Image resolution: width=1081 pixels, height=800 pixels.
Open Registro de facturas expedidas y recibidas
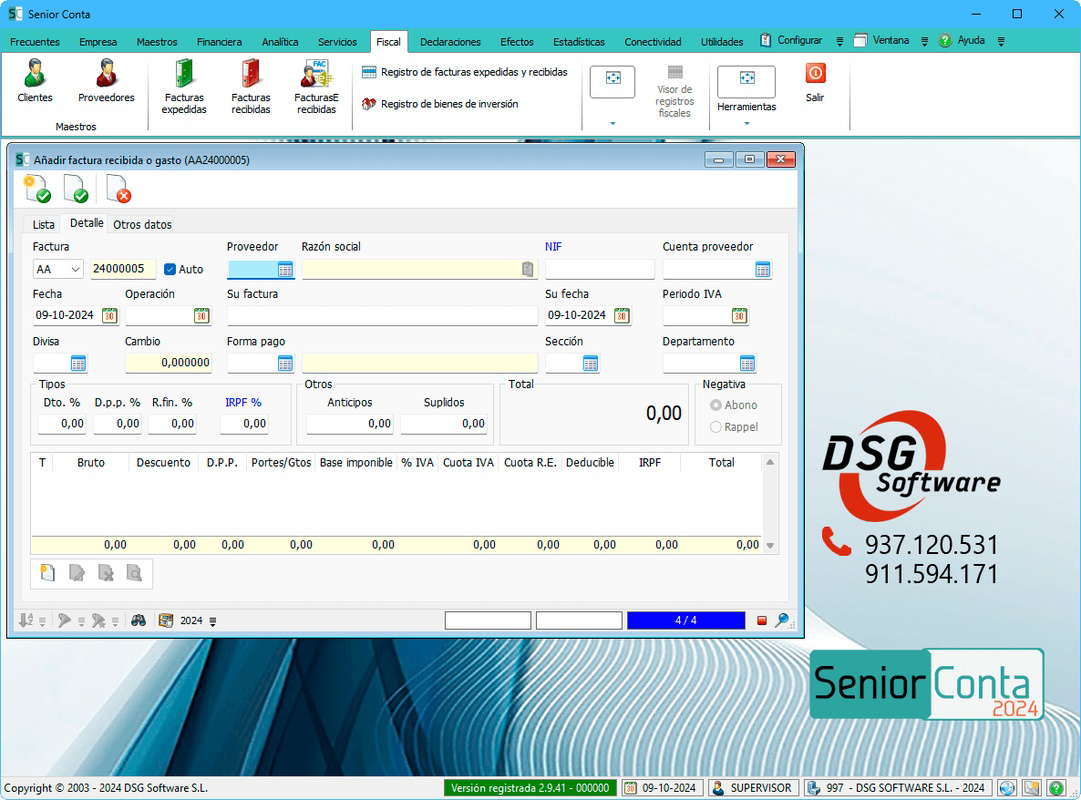coord(465,72)
